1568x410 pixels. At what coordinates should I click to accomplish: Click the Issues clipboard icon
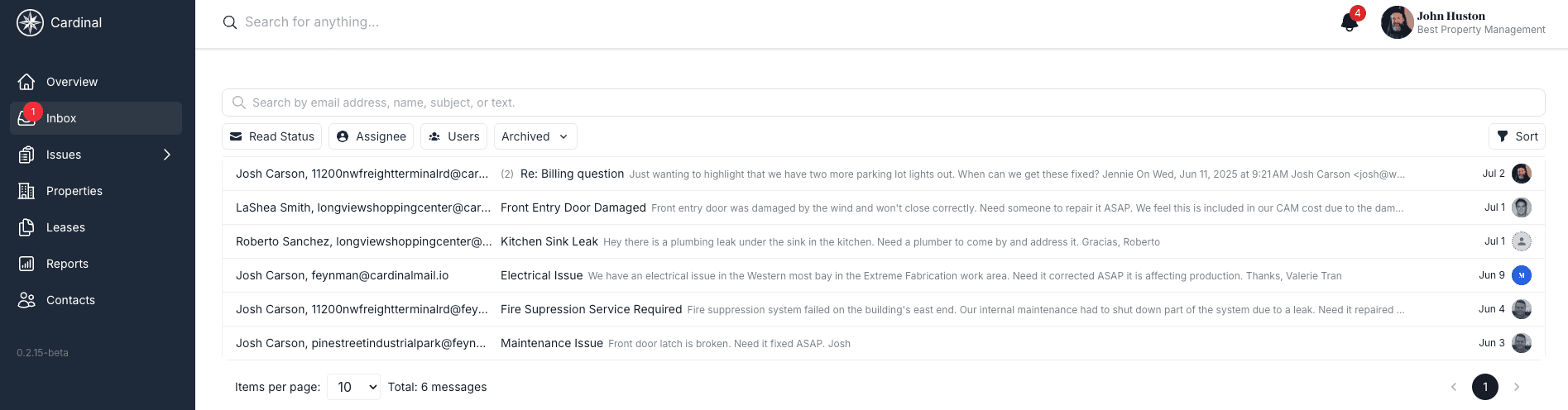26,155
